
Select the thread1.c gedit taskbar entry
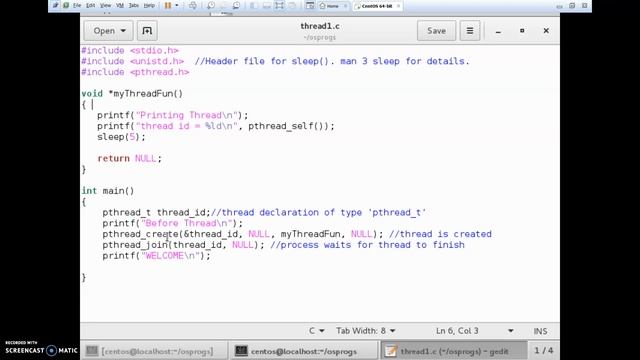click(x=453, y=351)
